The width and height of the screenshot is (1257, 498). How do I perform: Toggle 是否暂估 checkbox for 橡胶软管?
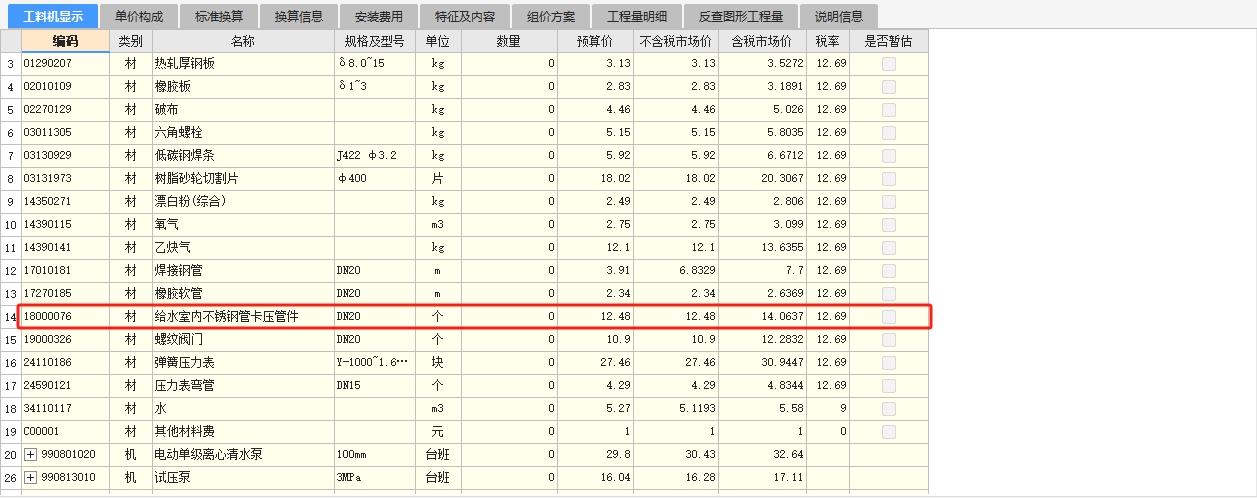click(888, 293)
